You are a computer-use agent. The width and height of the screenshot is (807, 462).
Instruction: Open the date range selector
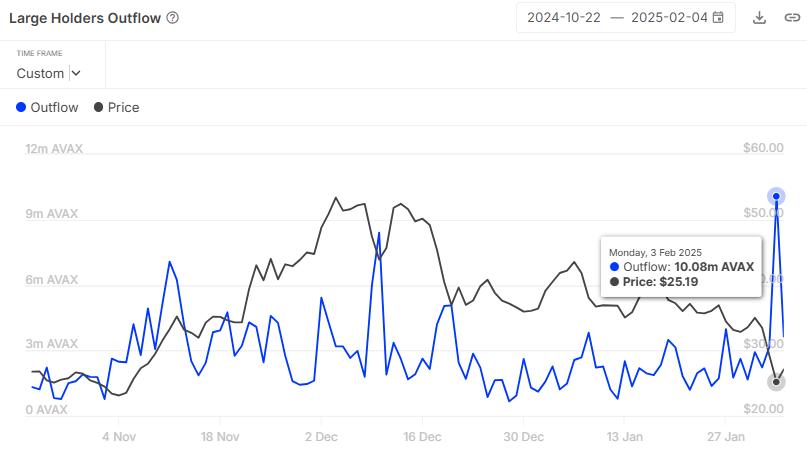(x=626, y=17)
